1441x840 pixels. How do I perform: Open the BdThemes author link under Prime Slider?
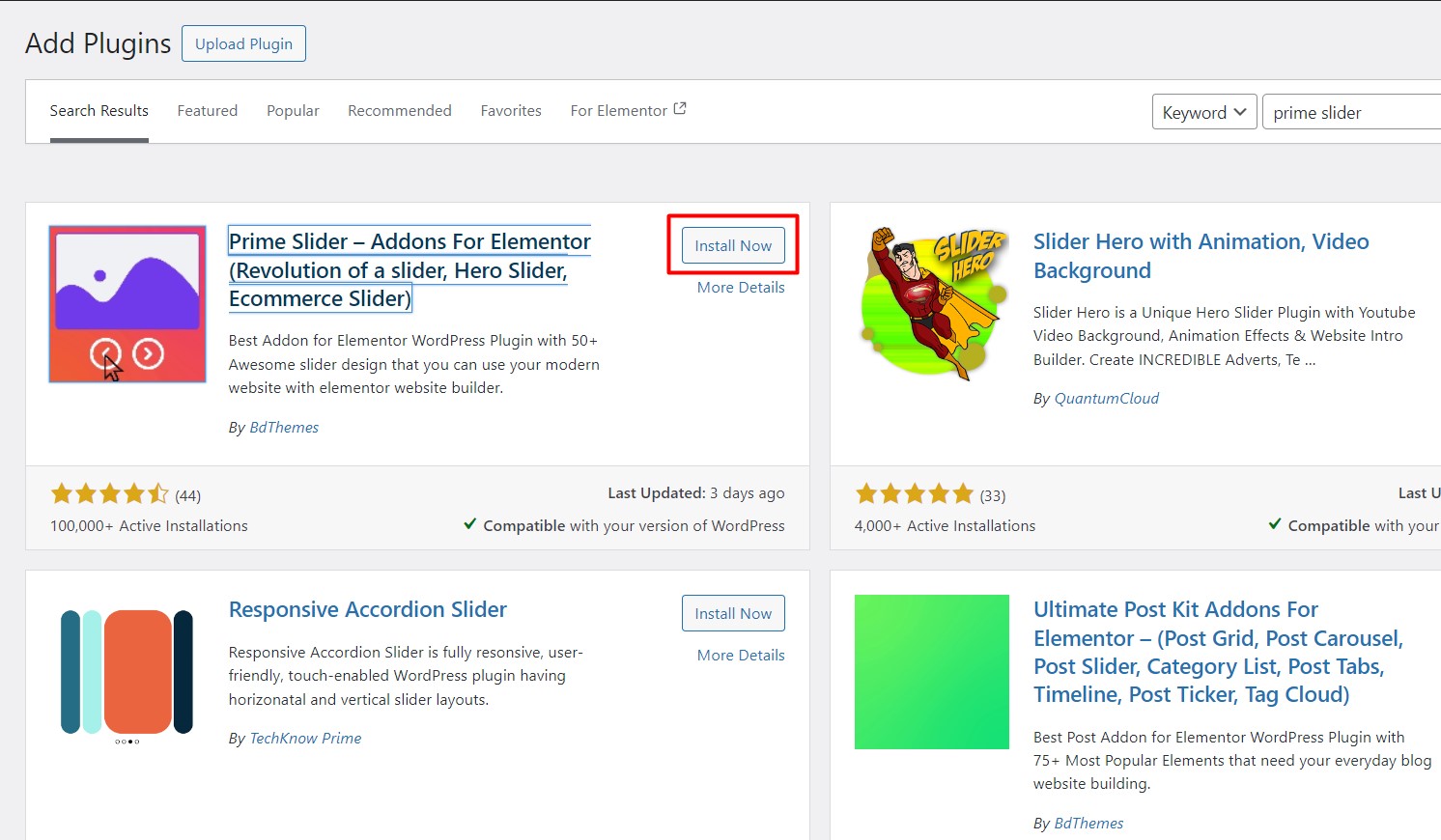(x=284, y=427)
